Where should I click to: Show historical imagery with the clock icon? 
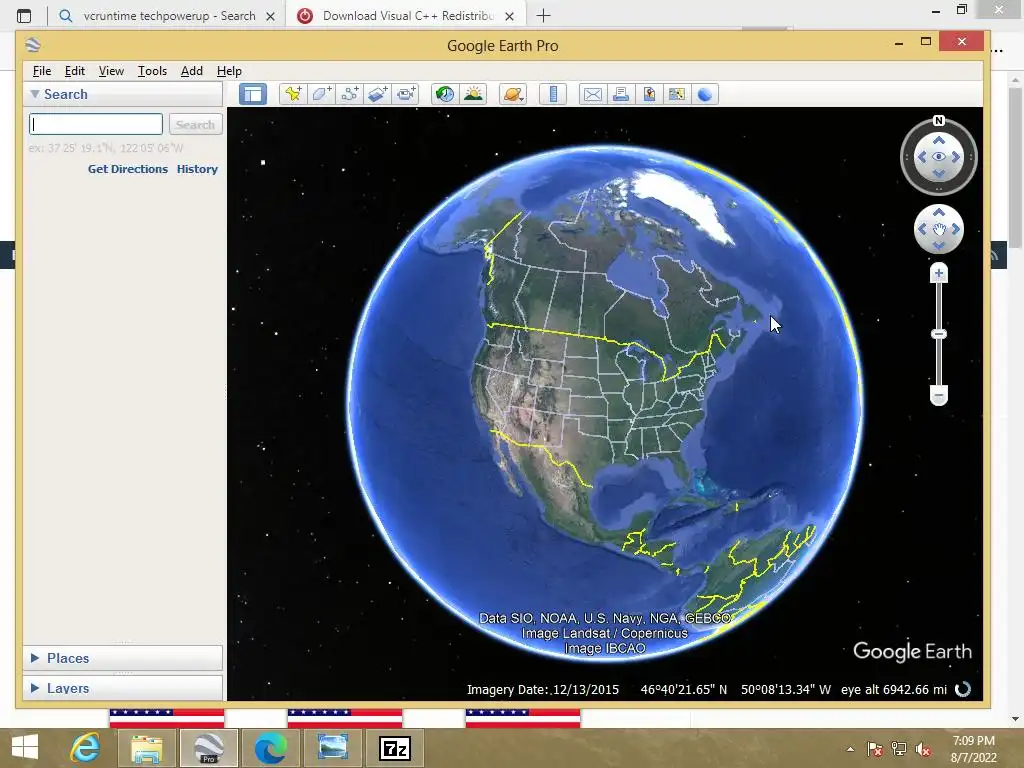445,95
